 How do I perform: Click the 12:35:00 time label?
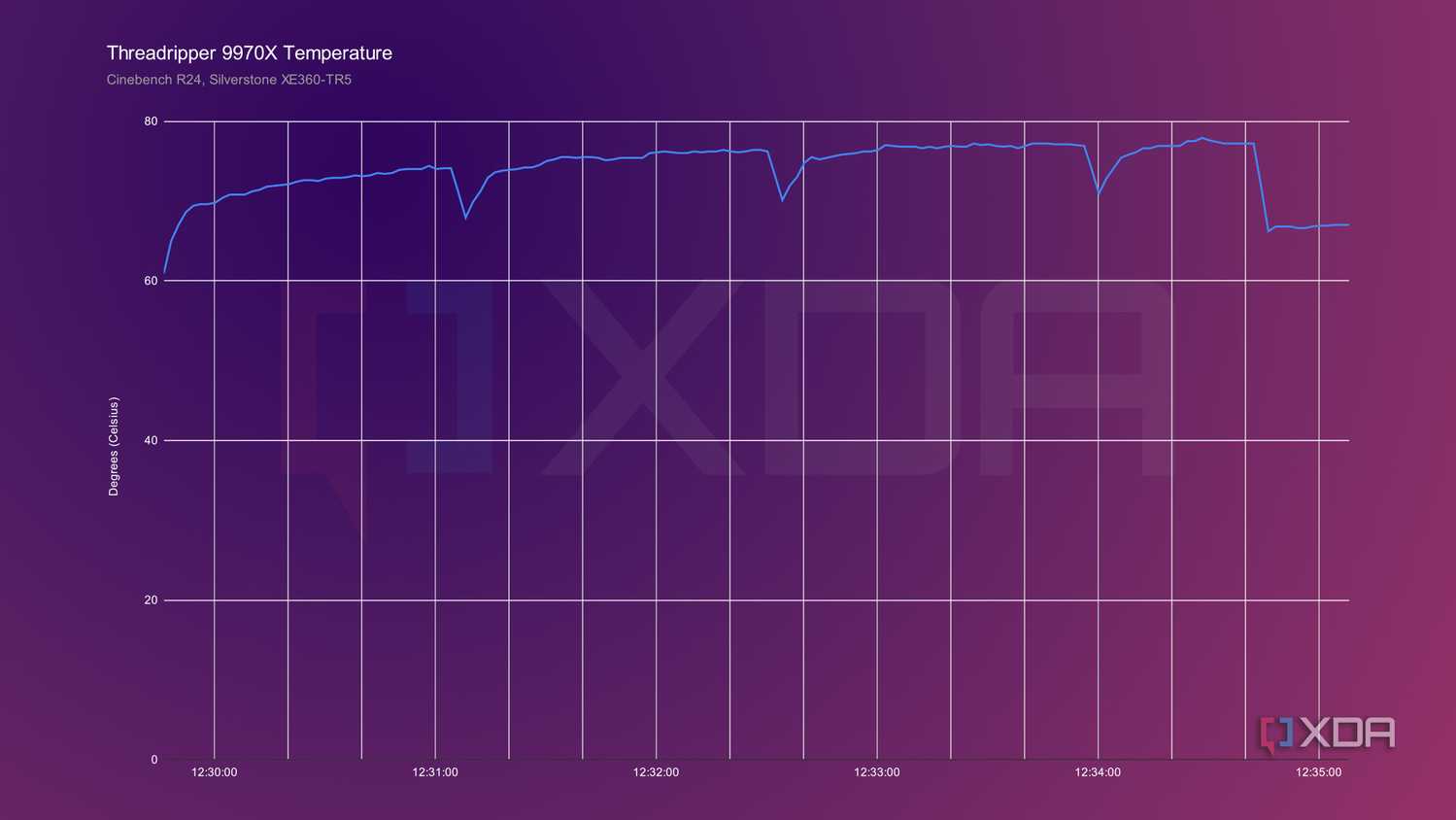[x=1318, y=772]
